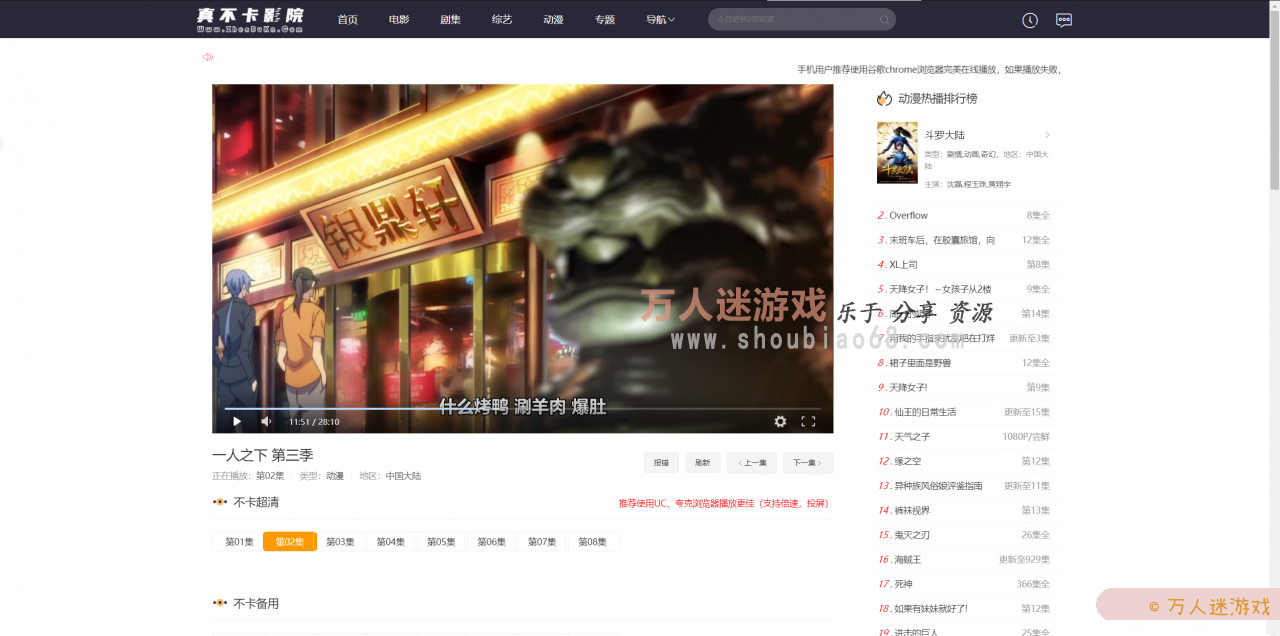Viewport: 1280px width, 636px height.
Task: Open ranking item 9, 天降女子!
Action: pos(908,387)
